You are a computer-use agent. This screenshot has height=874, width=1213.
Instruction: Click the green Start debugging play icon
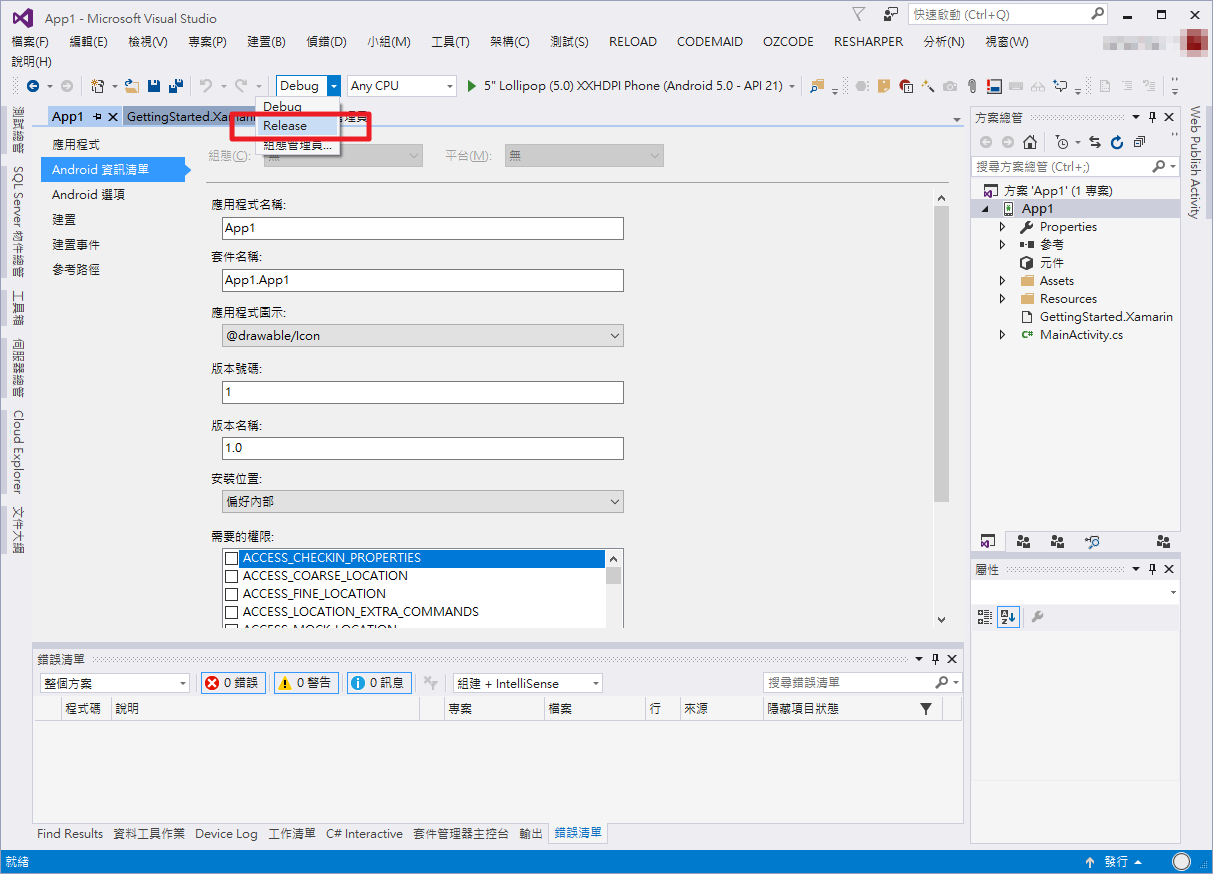[472, 86]
